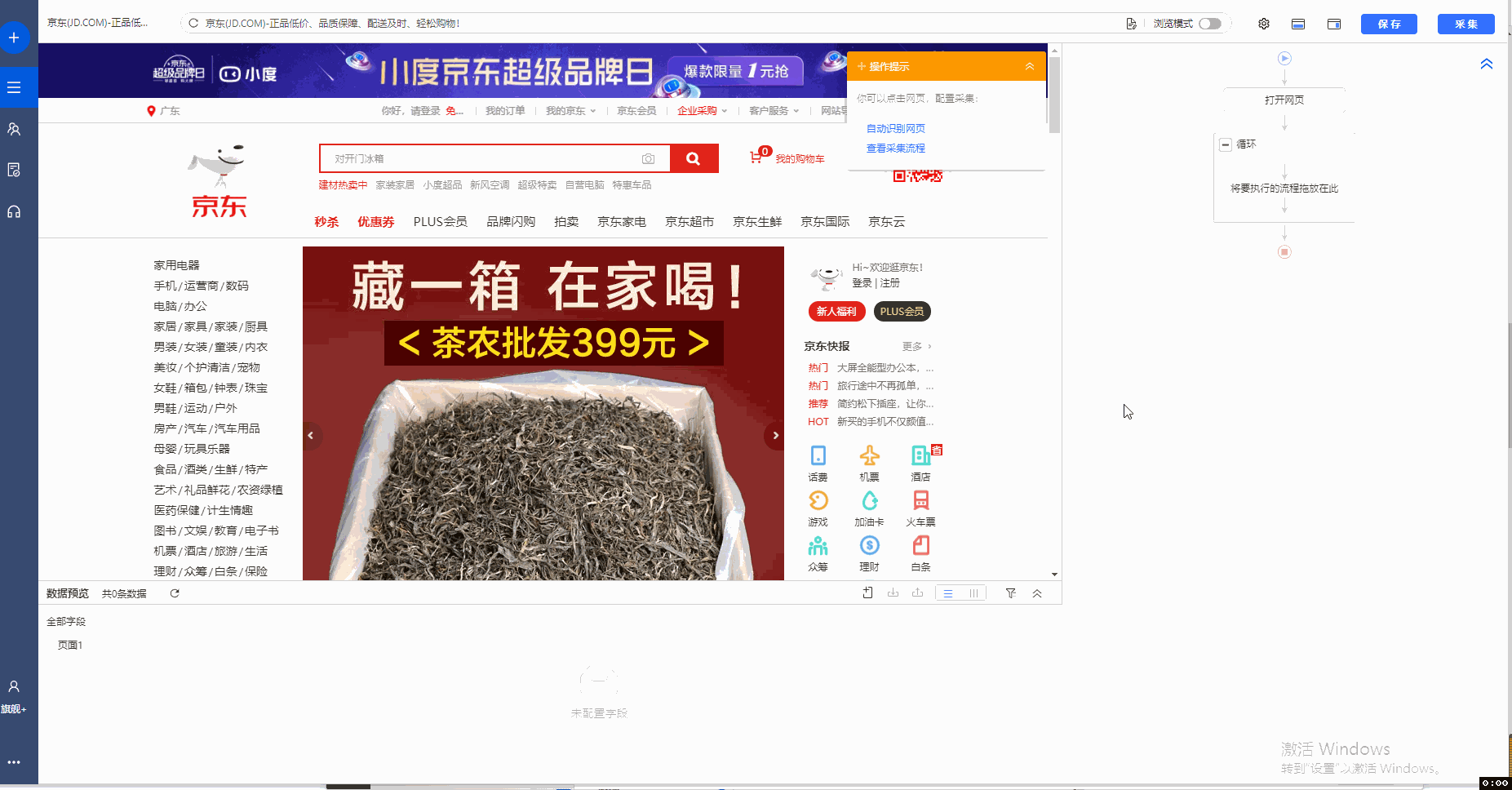
Task: Open Seckill (秒杀) nav tab
Action: [326, 222]
